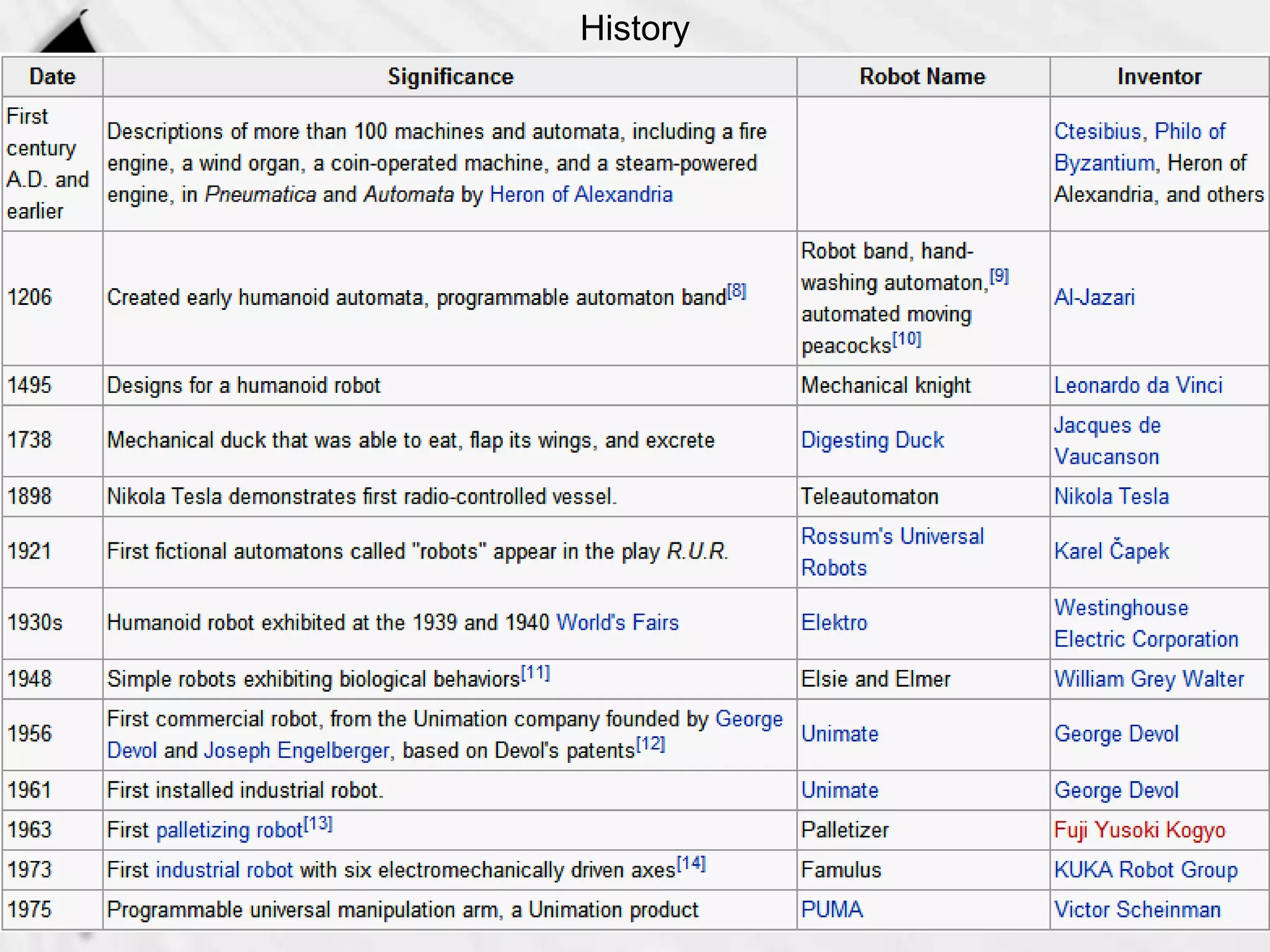The height and width of the screenshot is (952, 1270).
Task: Click George Devol inventor in 1956 row
Action: (x=1116, y=734)
